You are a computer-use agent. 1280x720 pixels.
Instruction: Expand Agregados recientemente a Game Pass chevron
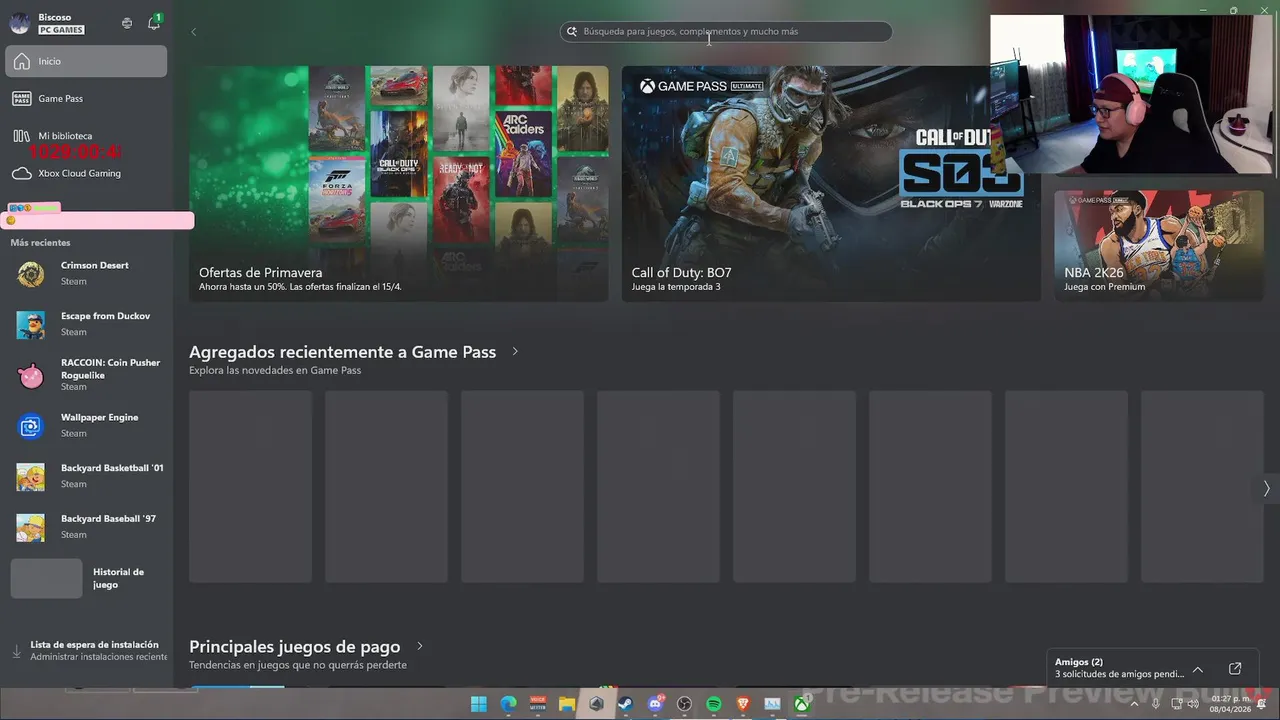point(515,352)
